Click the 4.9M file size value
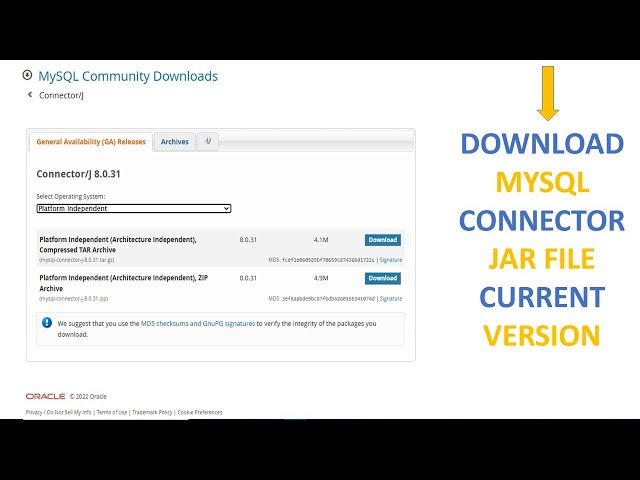 point(321,278)
